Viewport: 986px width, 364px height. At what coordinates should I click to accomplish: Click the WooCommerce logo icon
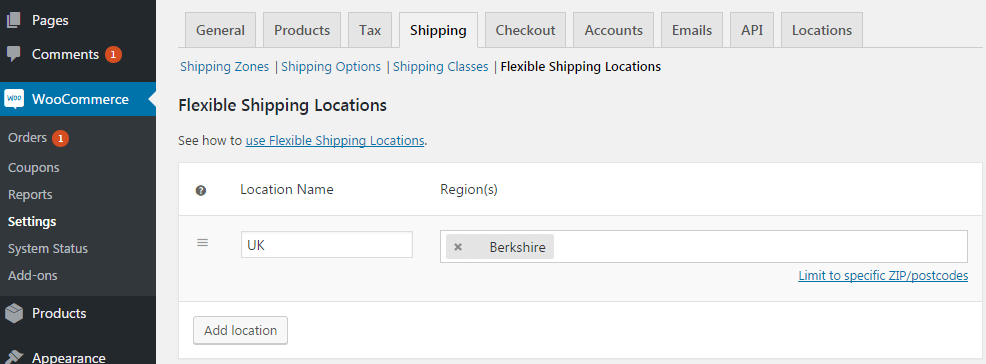(14, 99)
